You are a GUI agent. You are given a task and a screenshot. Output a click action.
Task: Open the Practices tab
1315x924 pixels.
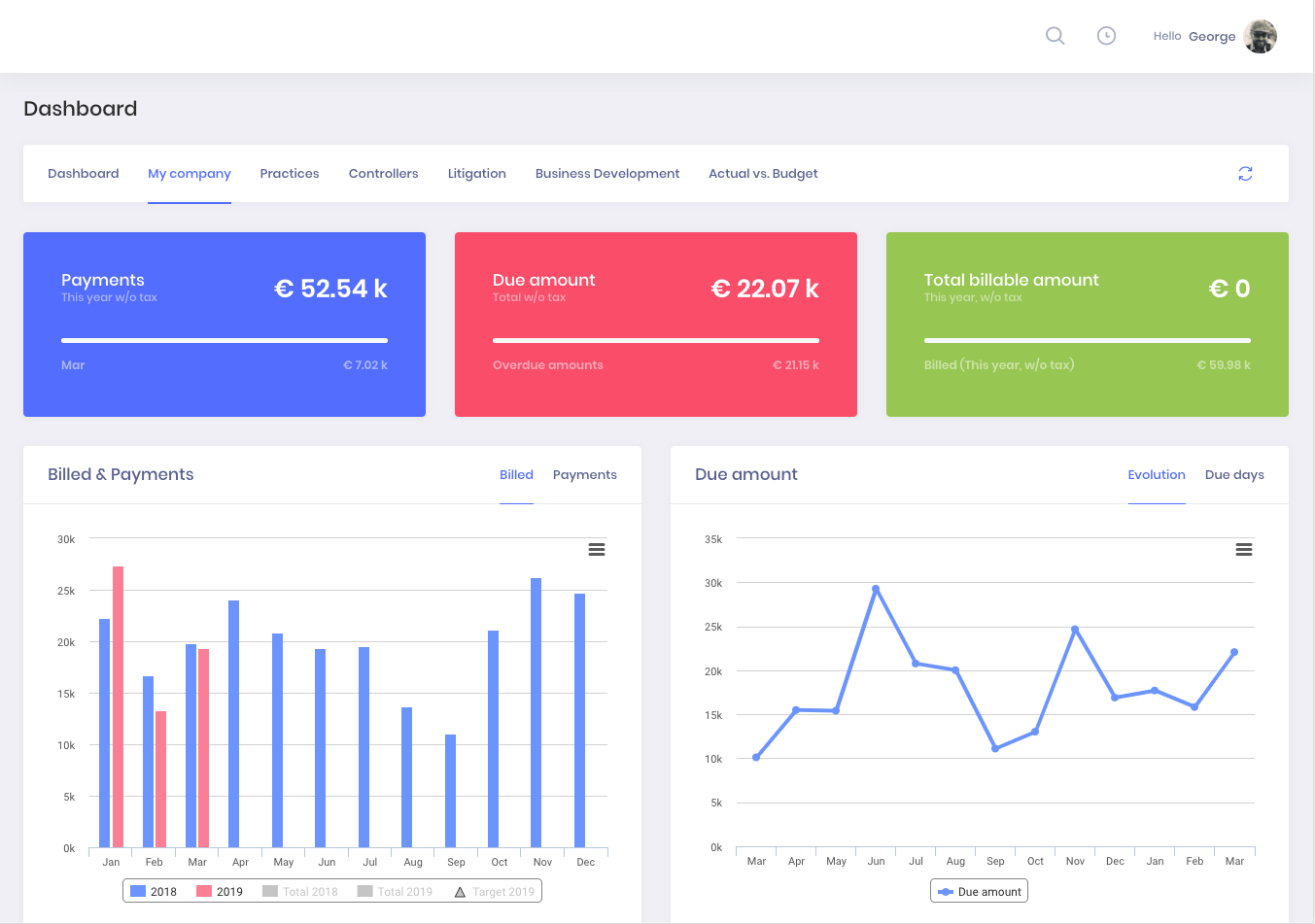(x=290, y=174)
